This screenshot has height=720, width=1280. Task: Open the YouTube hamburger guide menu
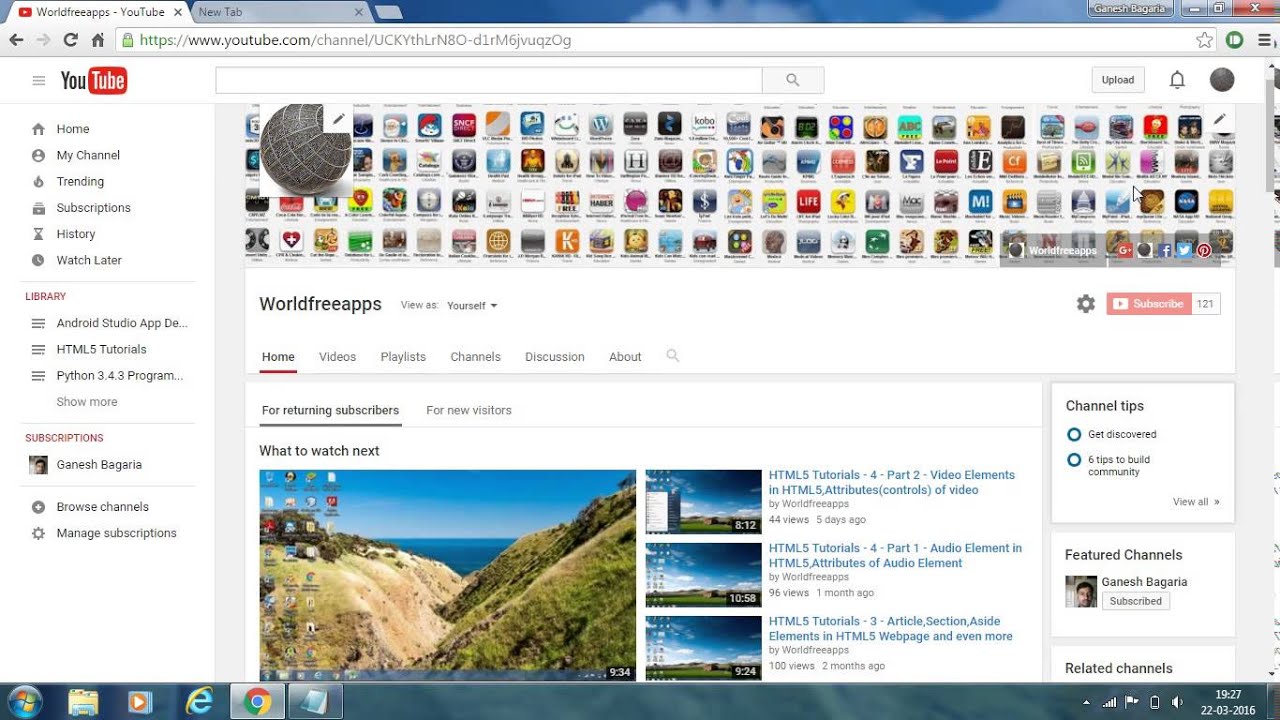pyautogui.click(x=39, y=81)
